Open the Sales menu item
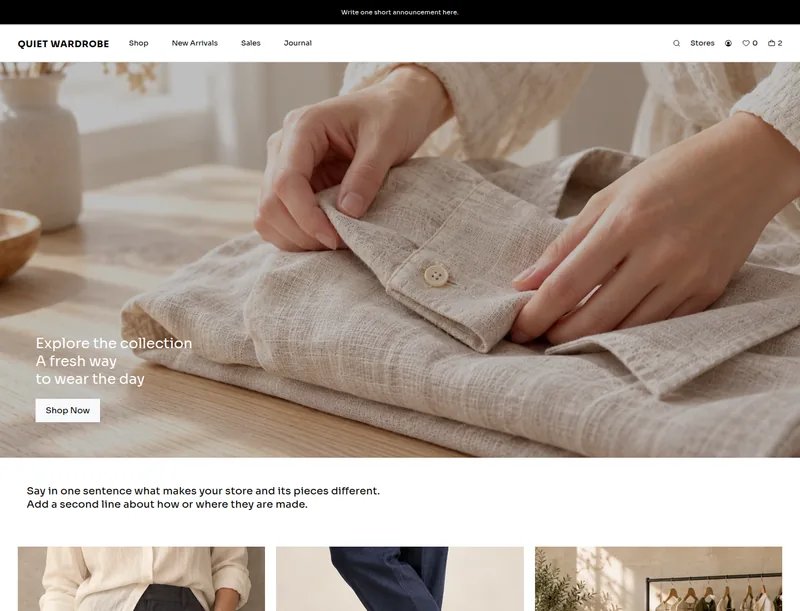Screen dimensions: 800x611 [x=251, y=43]
